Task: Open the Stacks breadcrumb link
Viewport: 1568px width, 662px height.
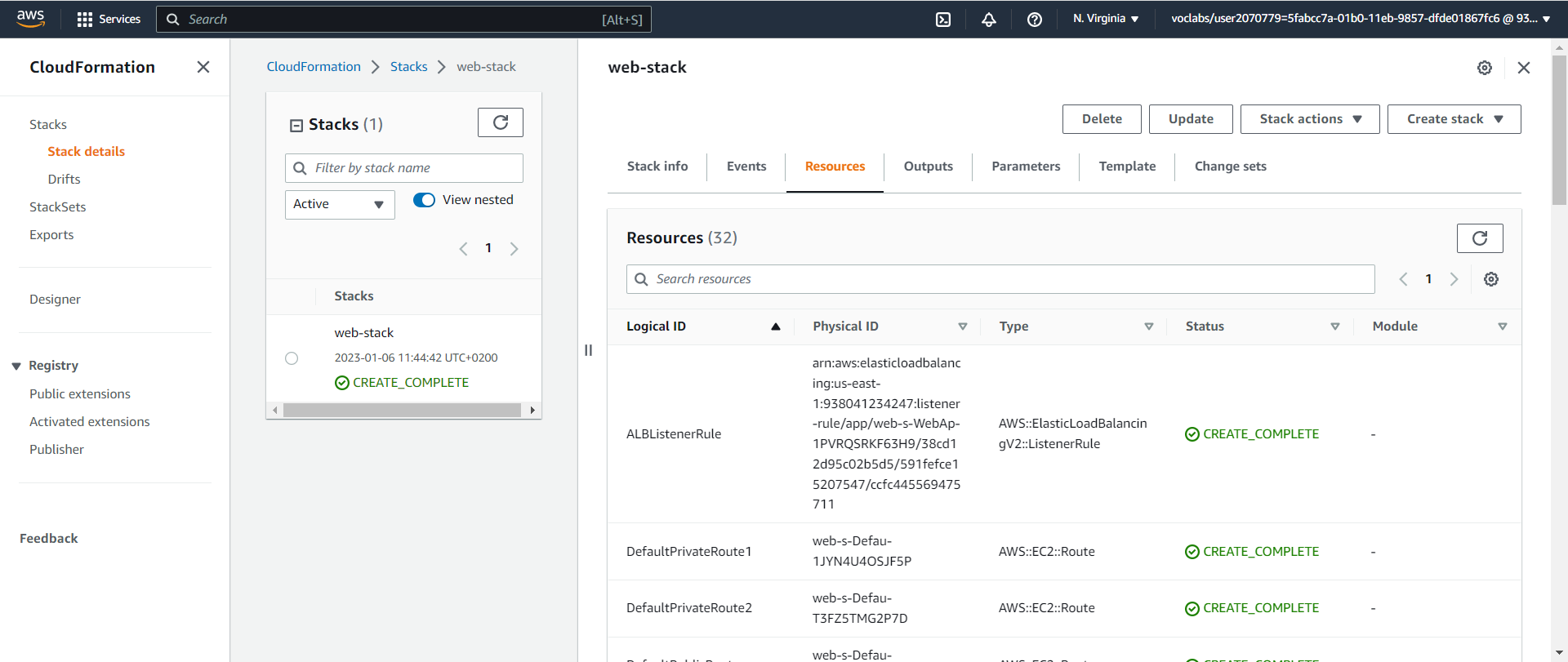Action: [408, 67]
